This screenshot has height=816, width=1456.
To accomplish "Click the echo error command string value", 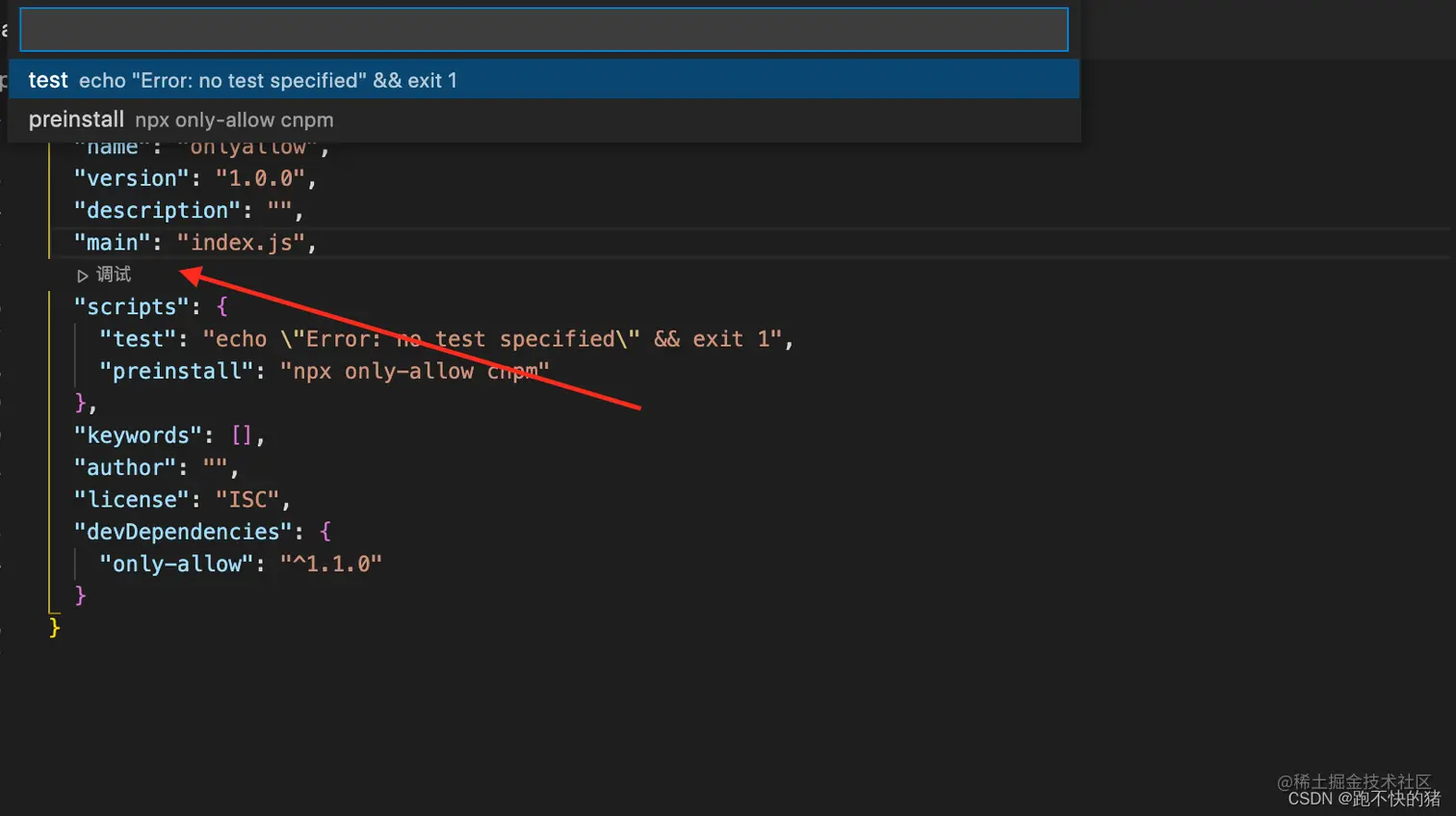I will pyautogui.click(x=492, y=339).
